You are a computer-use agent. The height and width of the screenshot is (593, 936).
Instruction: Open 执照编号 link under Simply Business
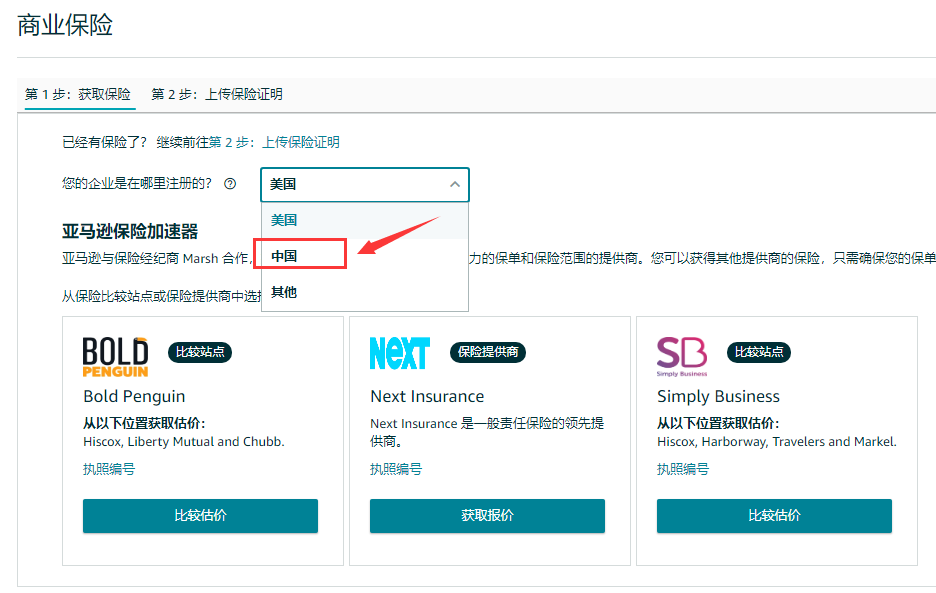(x=683, y=469)
